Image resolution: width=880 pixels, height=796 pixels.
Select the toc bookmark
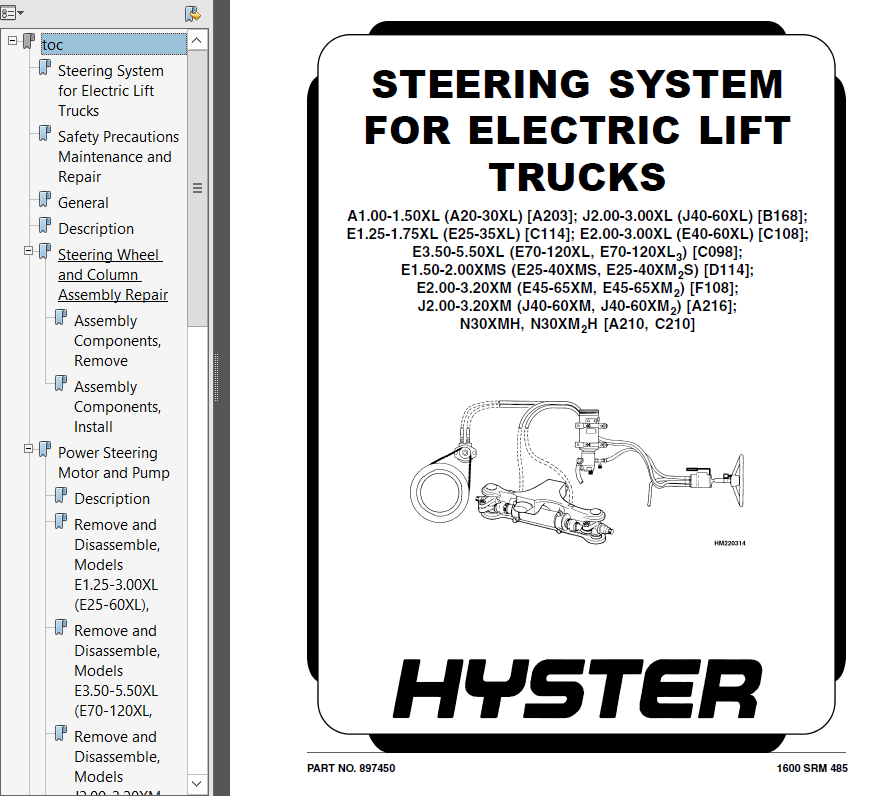114,44
